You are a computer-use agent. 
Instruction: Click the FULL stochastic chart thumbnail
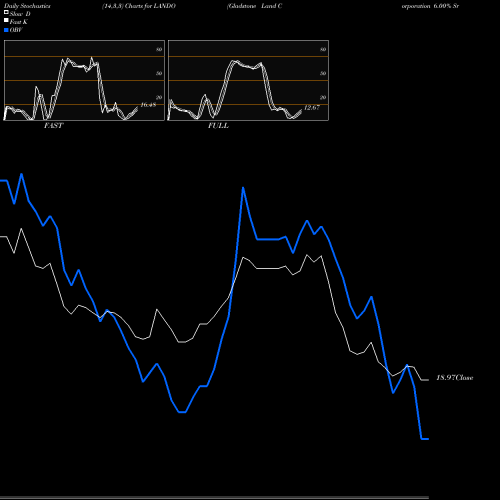[248, 80]
